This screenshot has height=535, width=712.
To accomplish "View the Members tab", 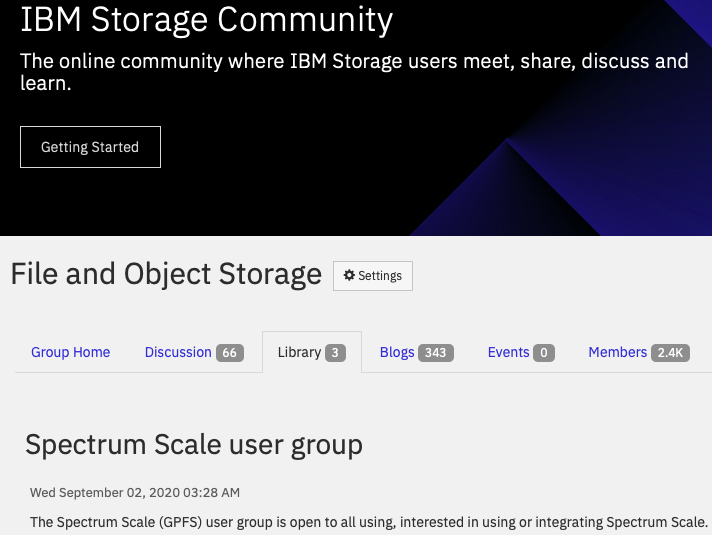I will pyautogui.click(x=639, y=352).
